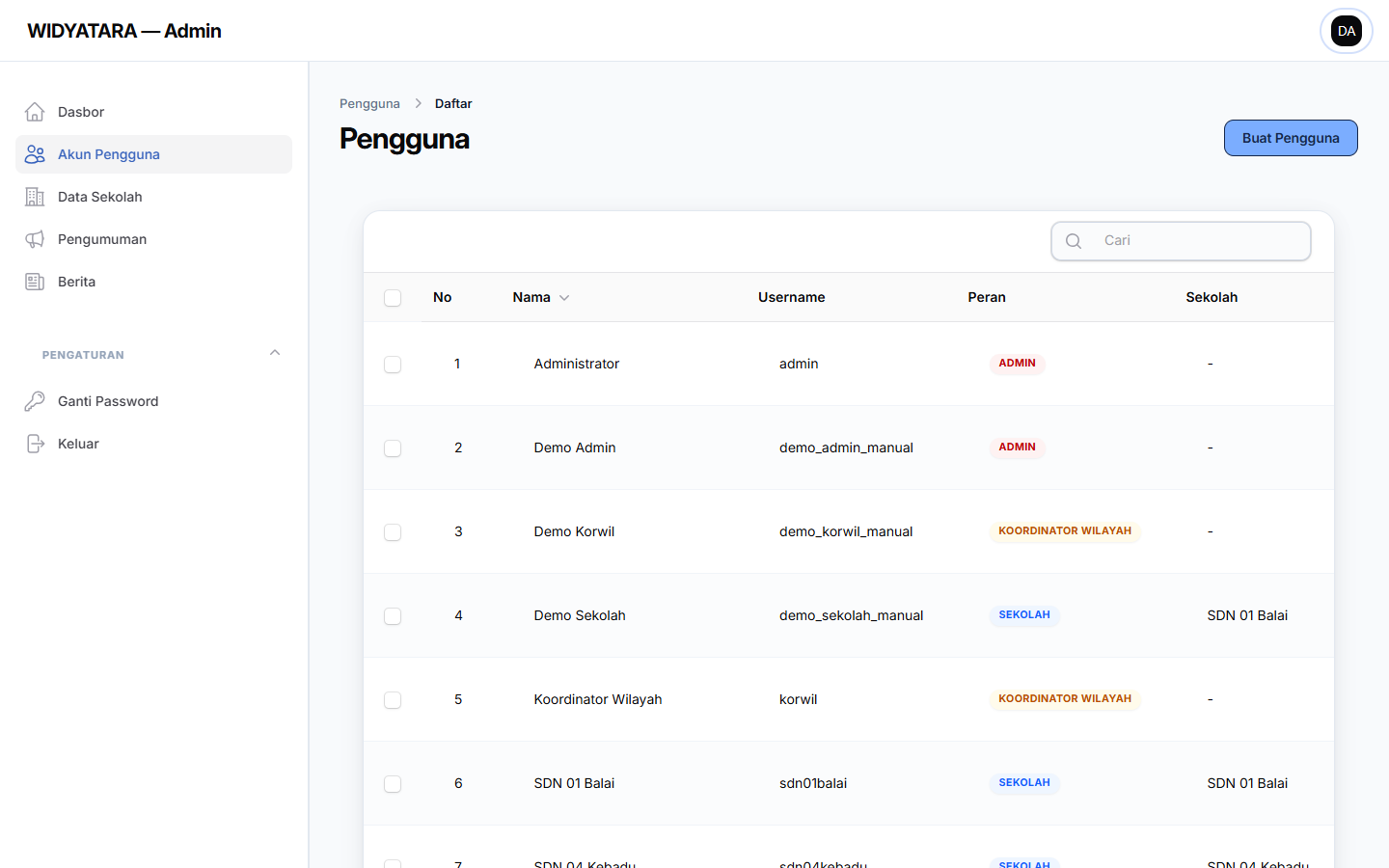Click the Cari search input field

coord(1181,241)
